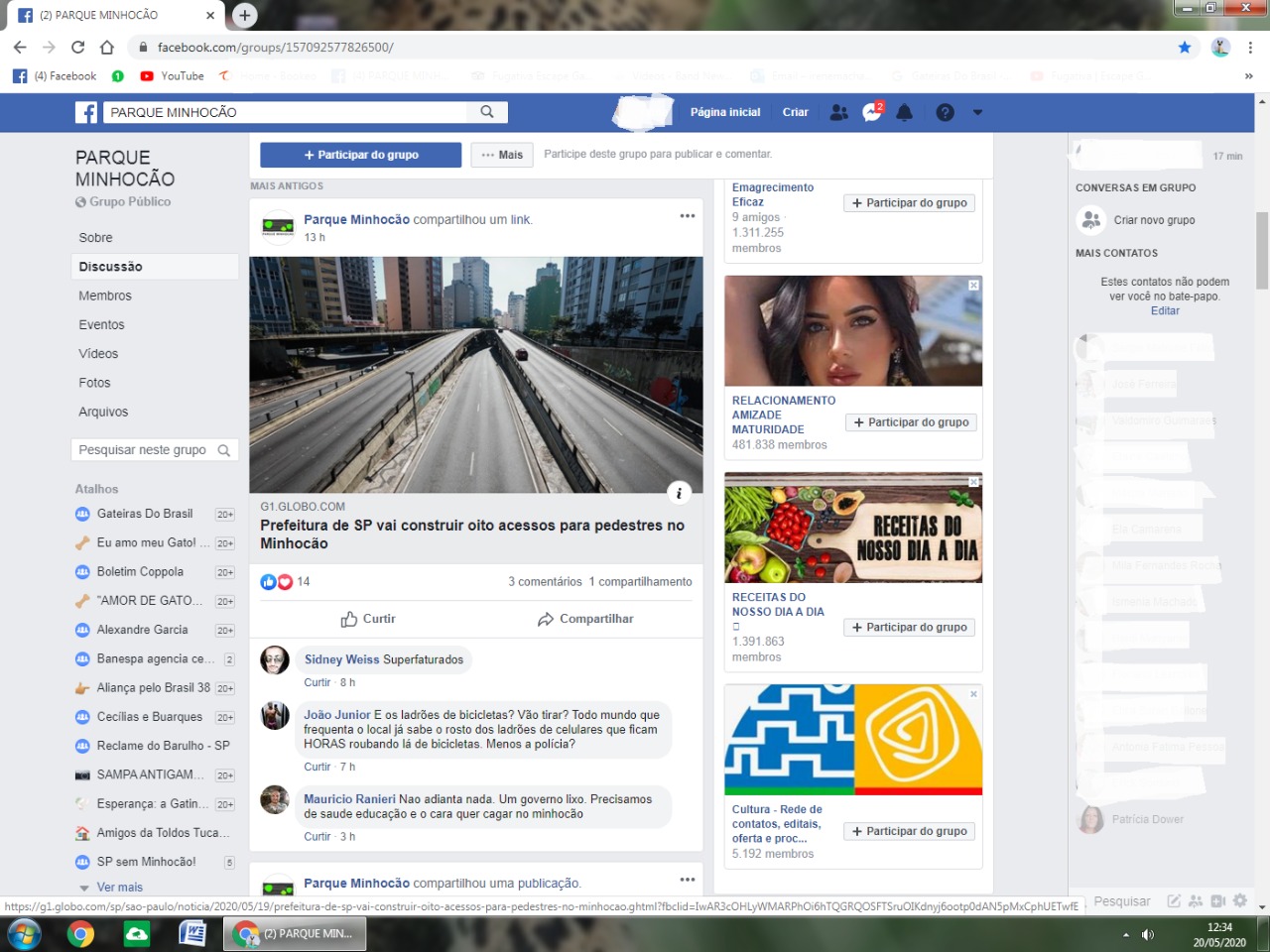The height and width of the screenshot is (952, 1270).
Task: Click Chrome back arrow button
Action: [x=20, y=47]
